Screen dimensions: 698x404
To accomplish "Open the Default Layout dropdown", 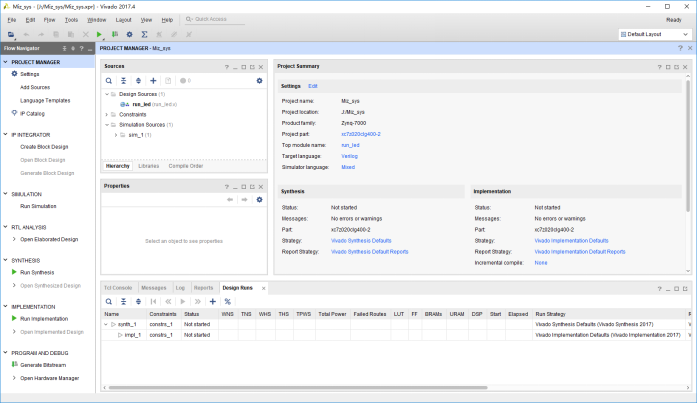I will (x=655, y=34).
